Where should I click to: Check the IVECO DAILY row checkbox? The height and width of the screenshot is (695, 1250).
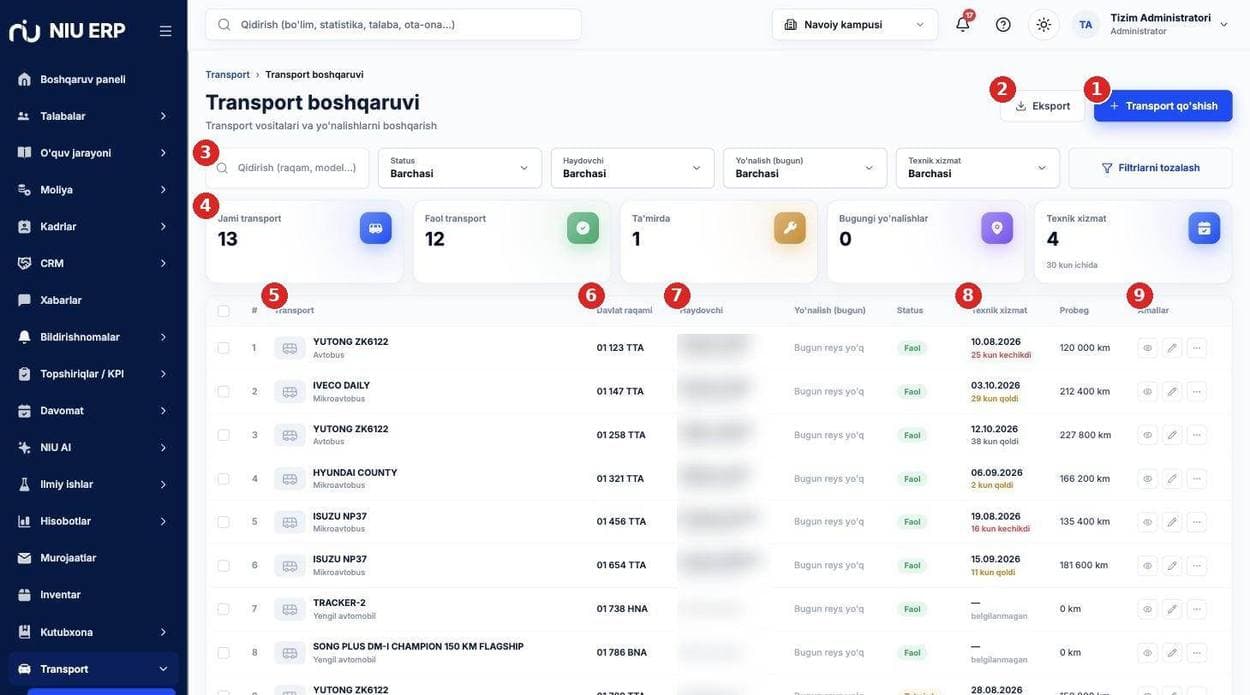point(223,392)
